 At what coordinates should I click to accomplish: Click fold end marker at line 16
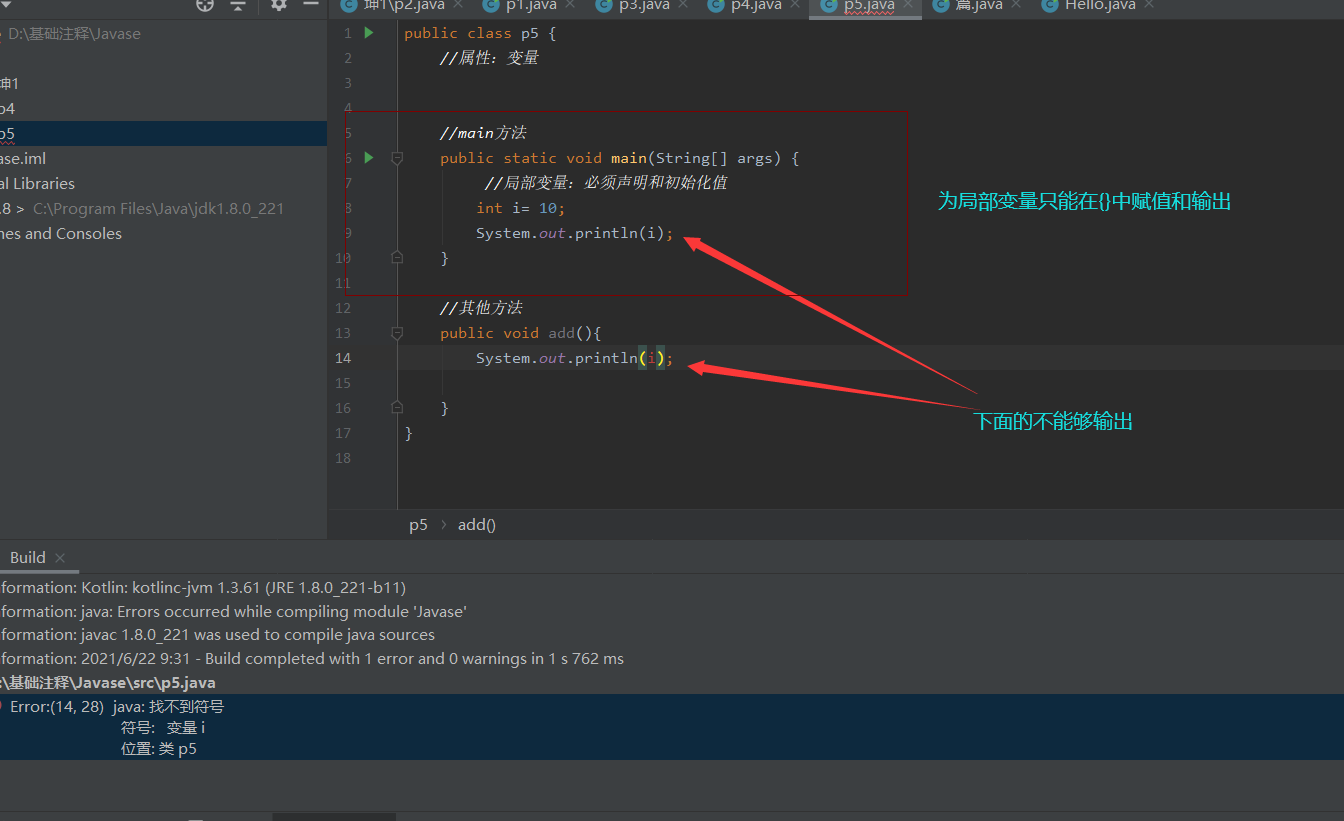coord(397,408)
